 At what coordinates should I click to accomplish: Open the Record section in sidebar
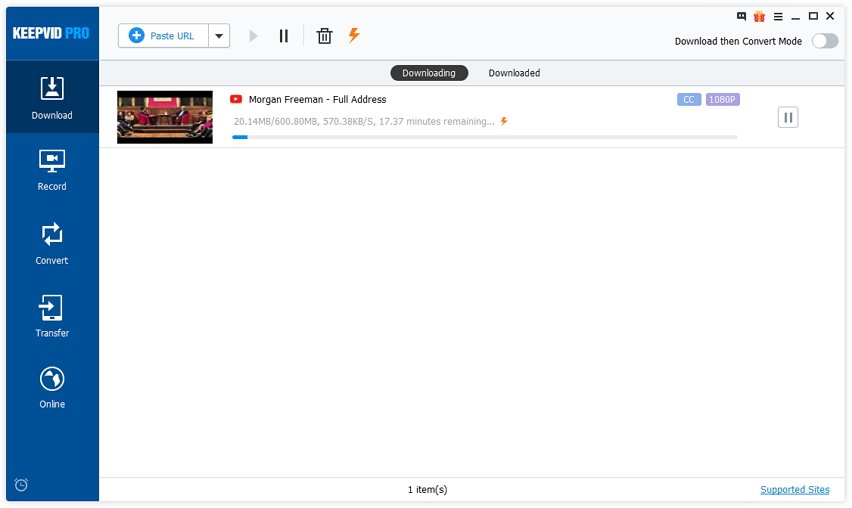pos(52,169)
